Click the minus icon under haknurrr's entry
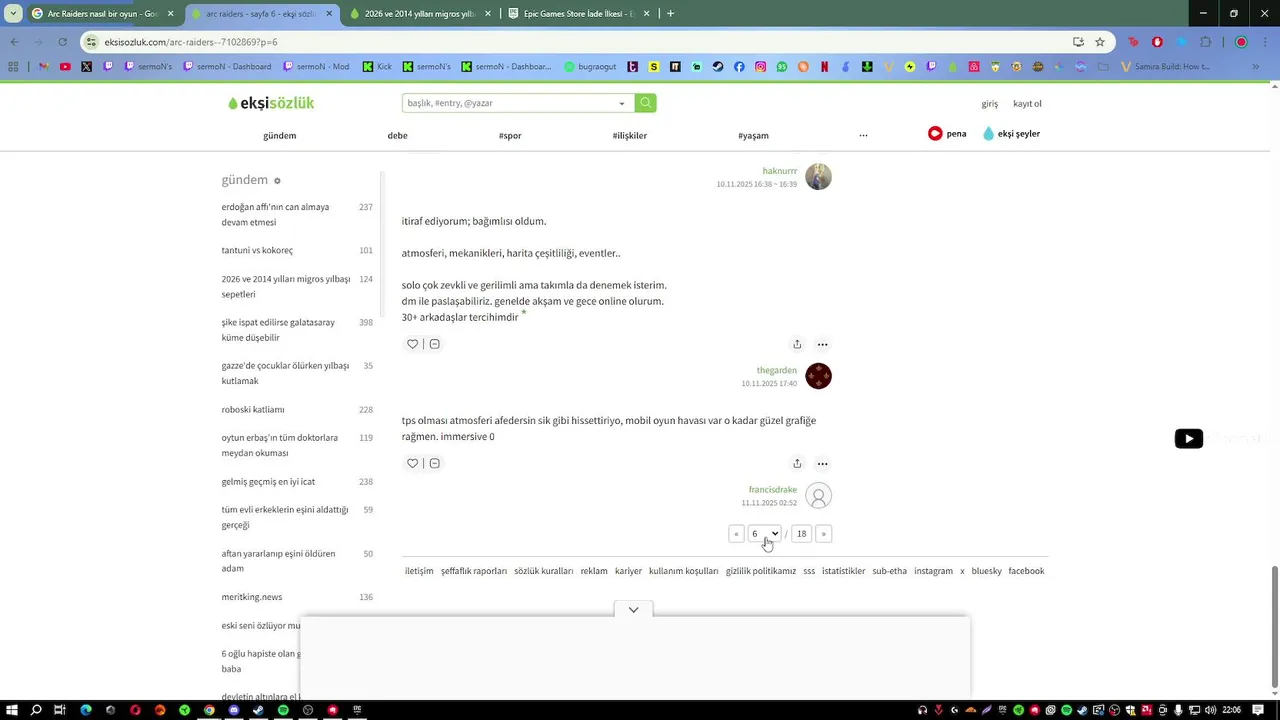1280x720 pixels. point(434,344)
